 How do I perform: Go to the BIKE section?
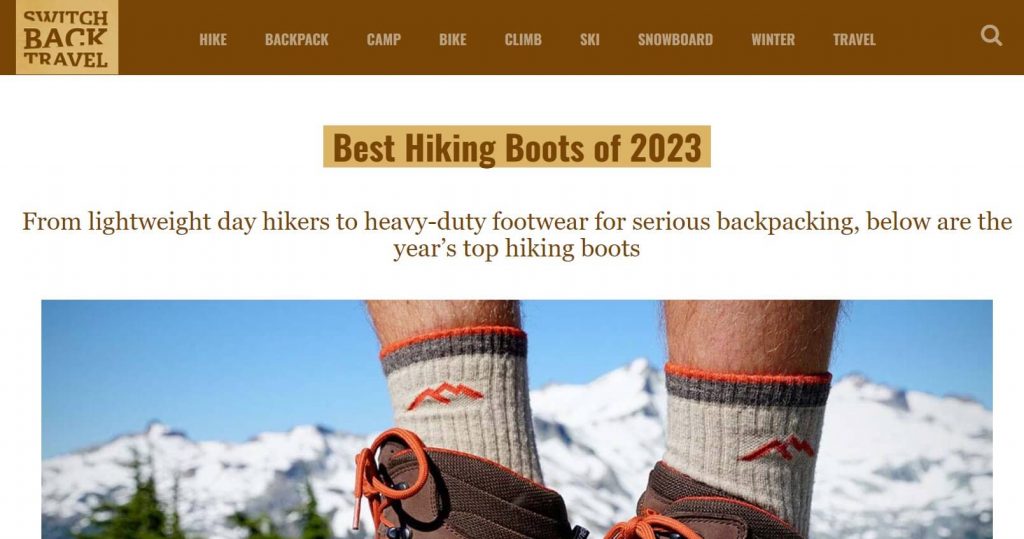click(x=453, y=39)
